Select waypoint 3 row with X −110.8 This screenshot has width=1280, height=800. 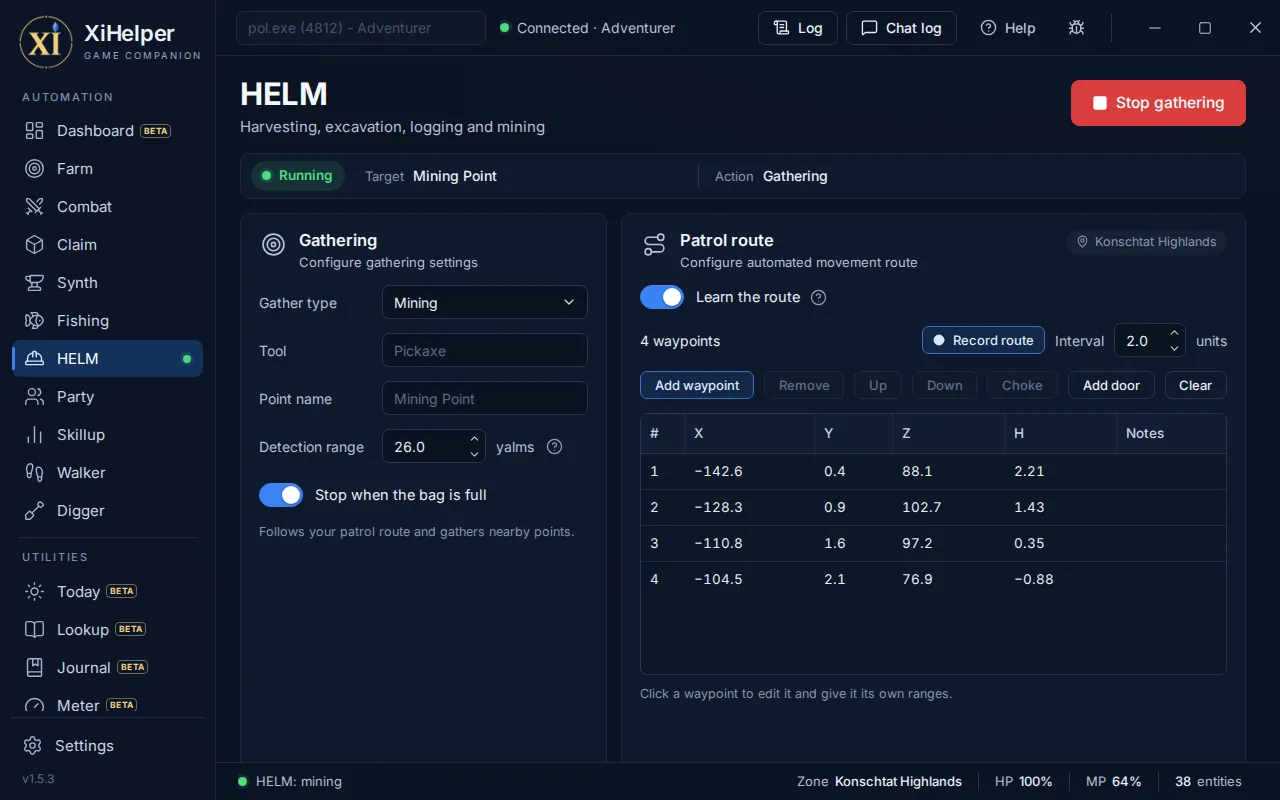pos(933,543)
